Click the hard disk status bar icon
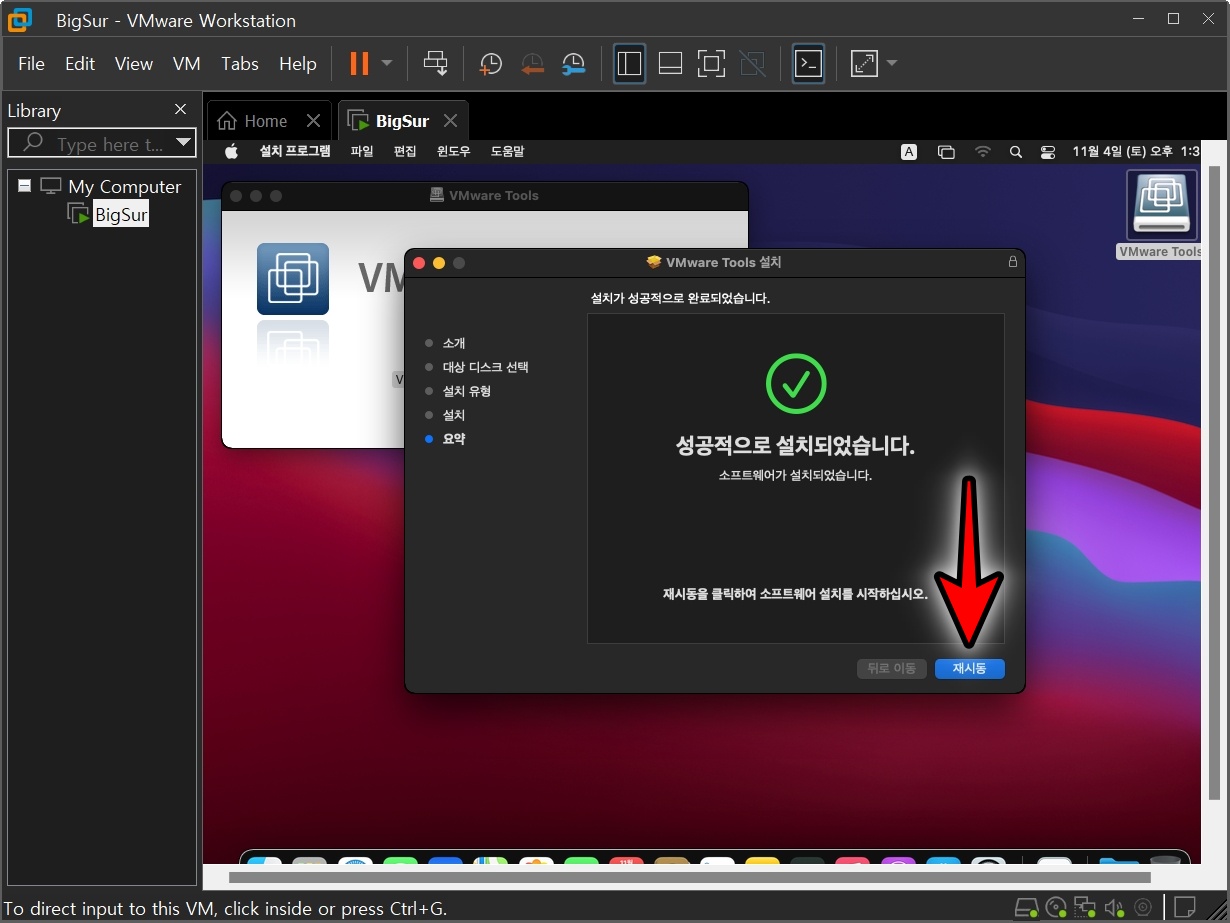Screen dimensions: 1230x923 tap(1026, 908)
